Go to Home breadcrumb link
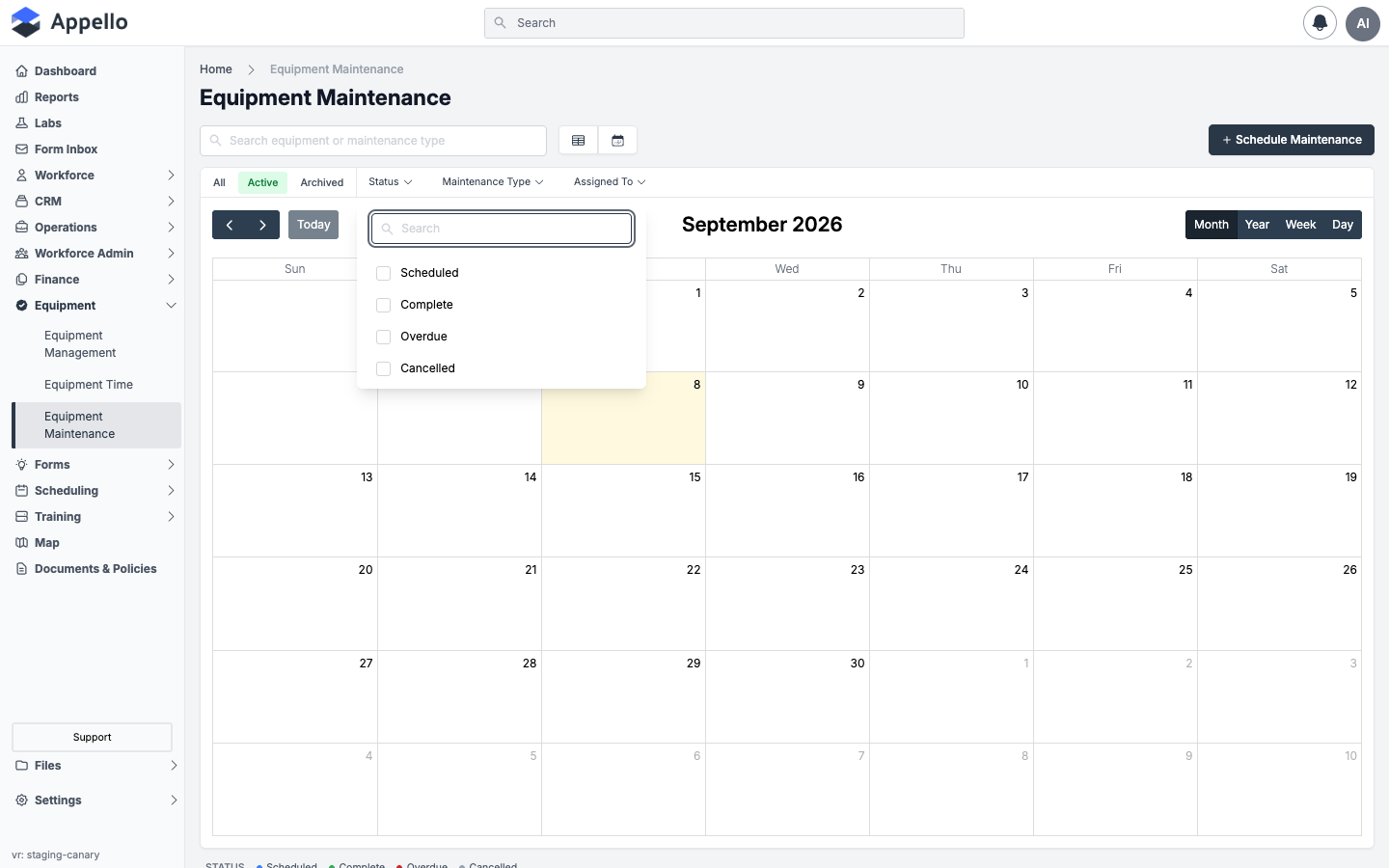This screenshot has width=1389, height=868. tap(216, 69)
